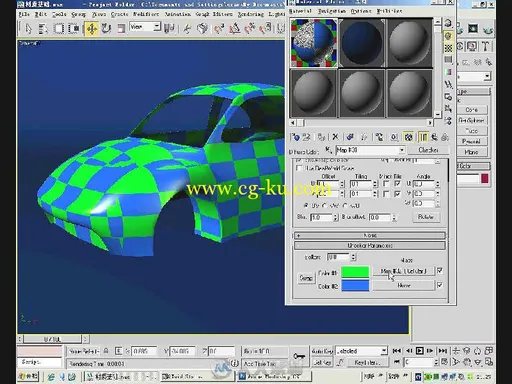This screenshot has width=512, height=384.
Task: Click eyedropper pick material icon
Action: click(328, 150)
